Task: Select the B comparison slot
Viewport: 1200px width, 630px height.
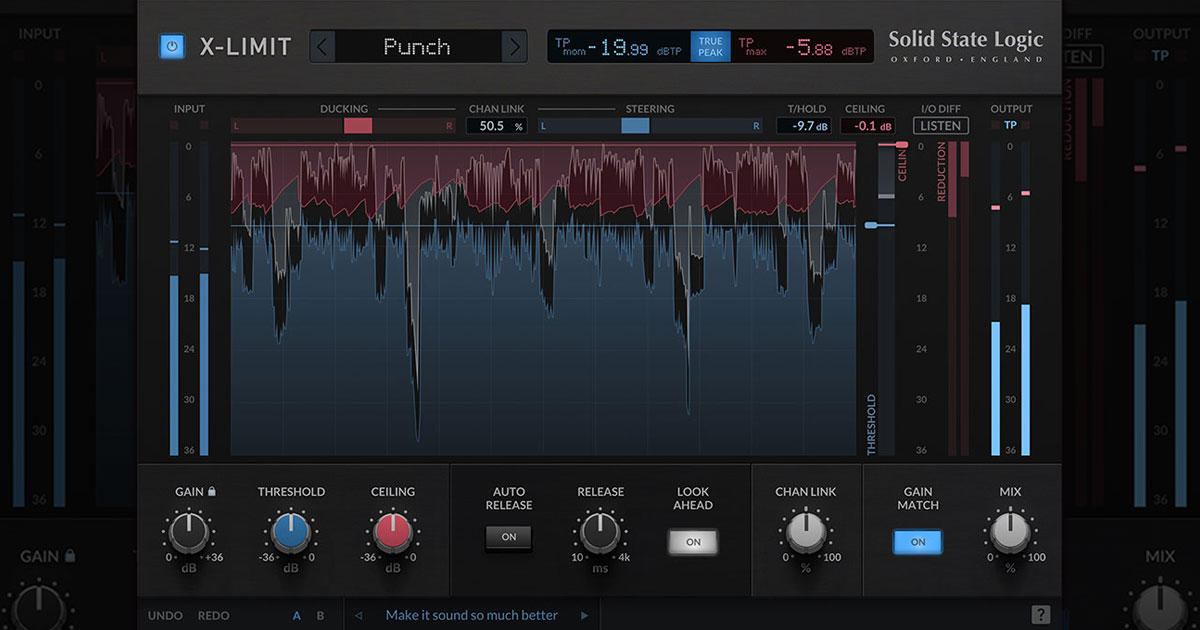Action: point(321,615)
